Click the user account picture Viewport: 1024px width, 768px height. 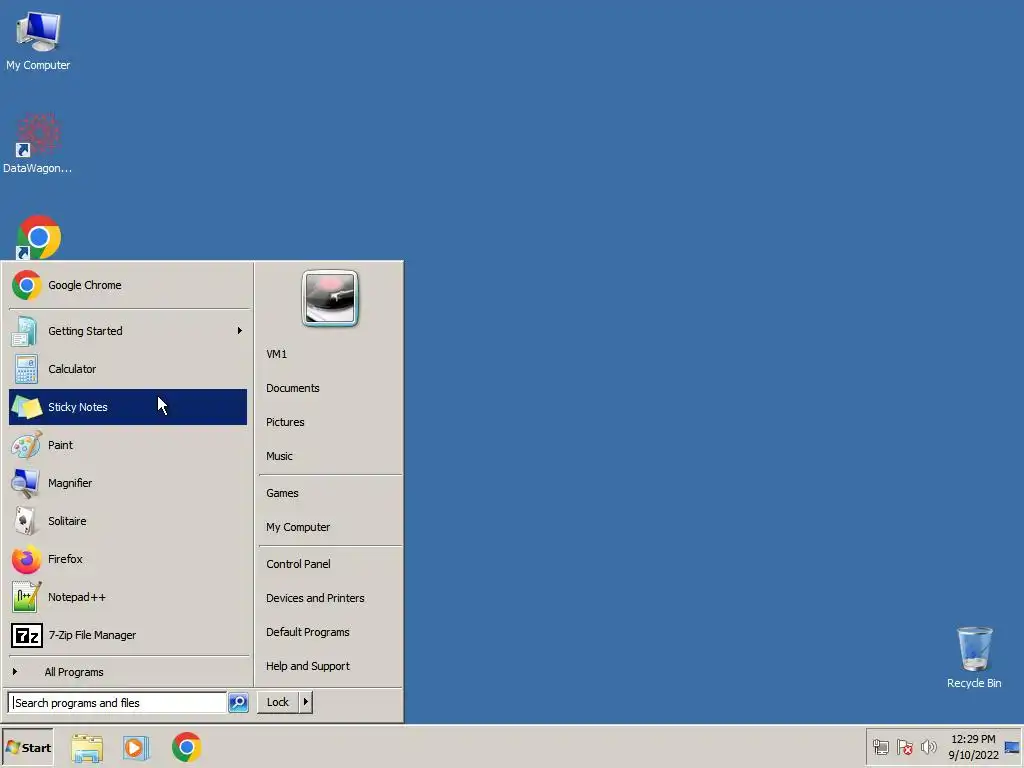(330, 298)
